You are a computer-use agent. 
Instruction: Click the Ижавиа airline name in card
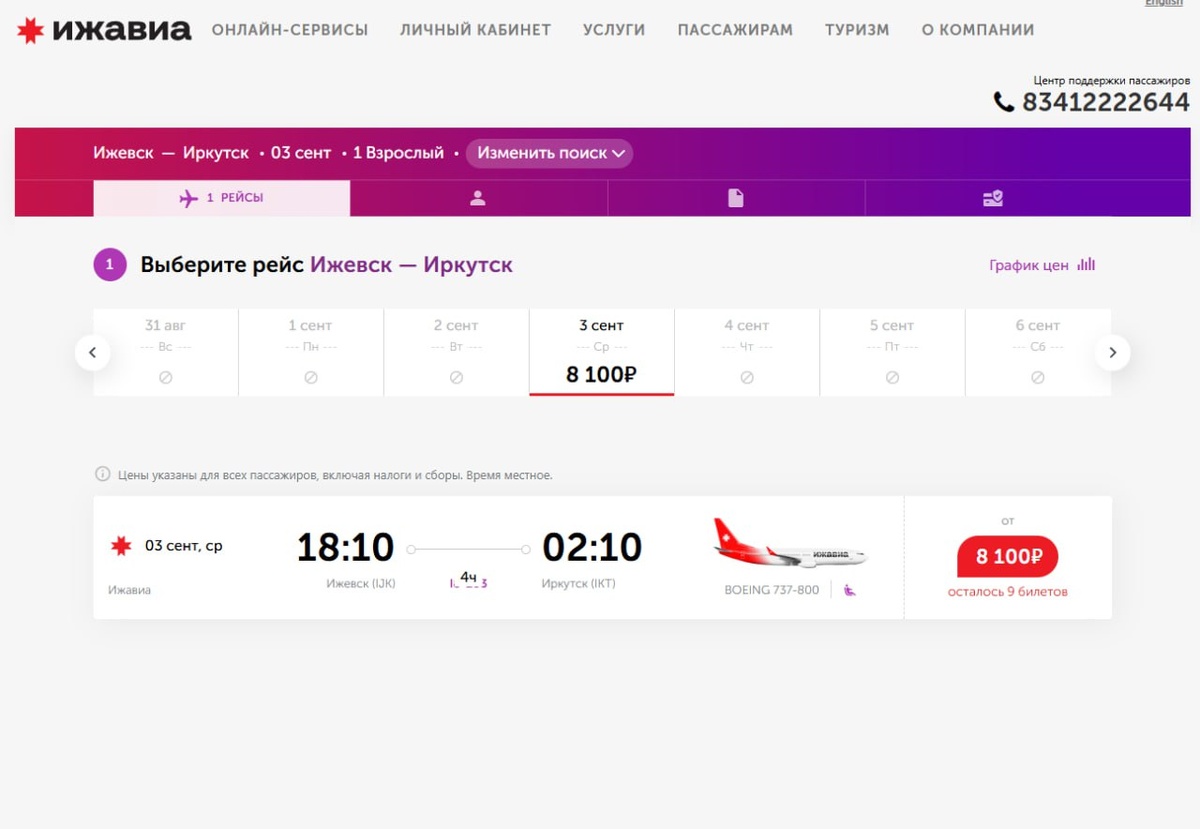[129, 590]
